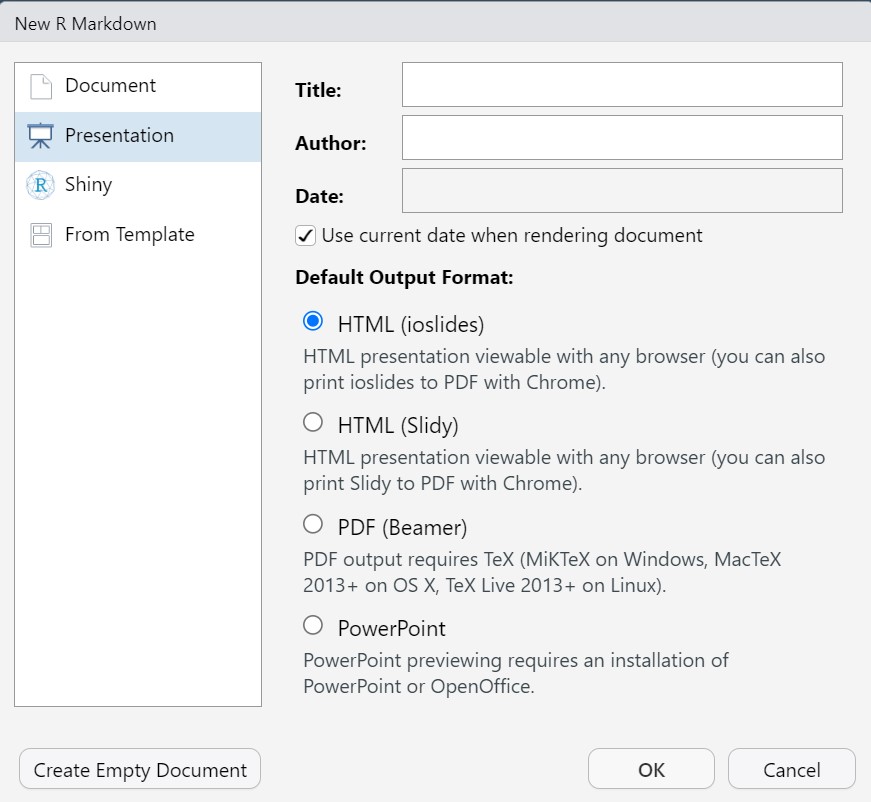
Task: Select the HTML (ioslides) radio button
Action: click(313, 321)
